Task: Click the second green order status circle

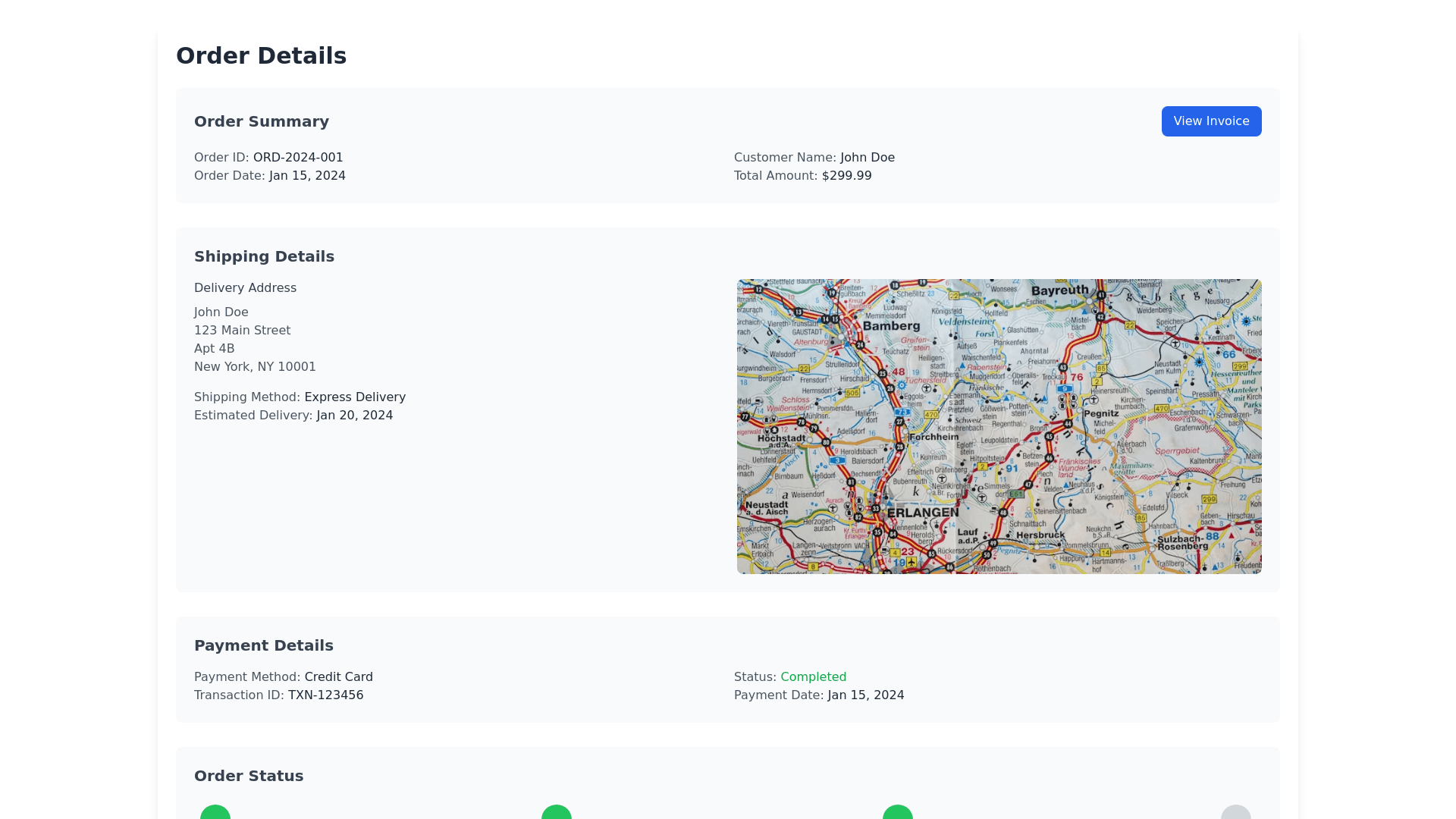Action: [x=557, y=813]
